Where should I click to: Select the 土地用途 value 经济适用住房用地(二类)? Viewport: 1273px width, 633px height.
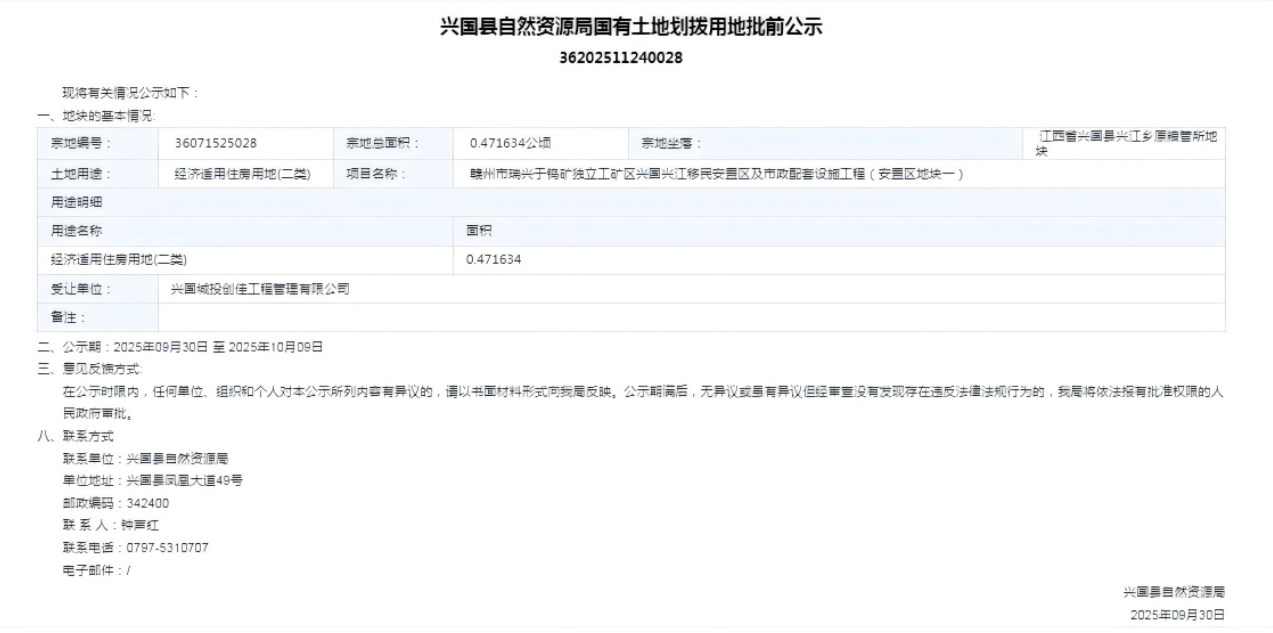pos(242,174)
